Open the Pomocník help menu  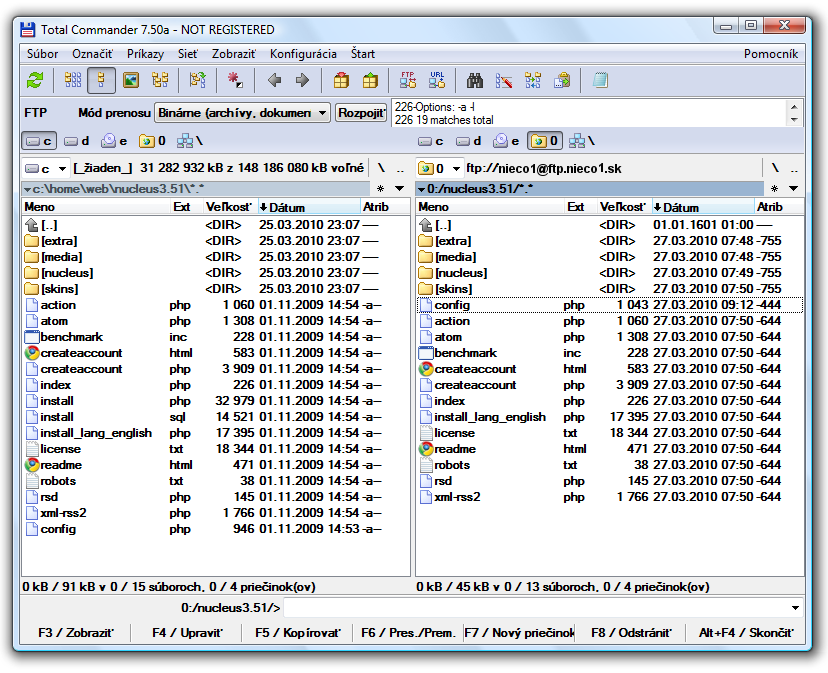(771, 54)
